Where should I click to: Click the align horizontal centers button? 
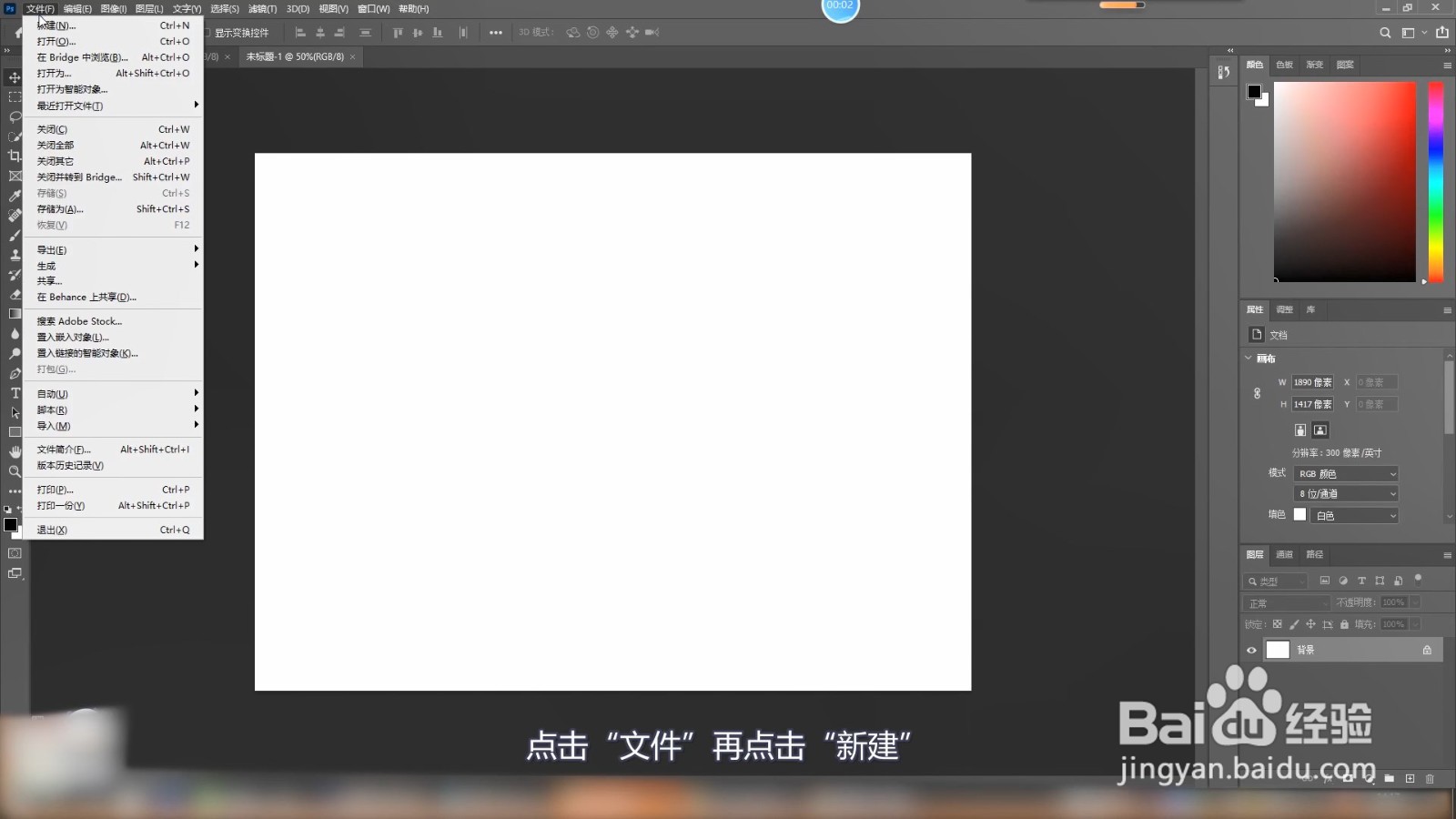[319, 32]
